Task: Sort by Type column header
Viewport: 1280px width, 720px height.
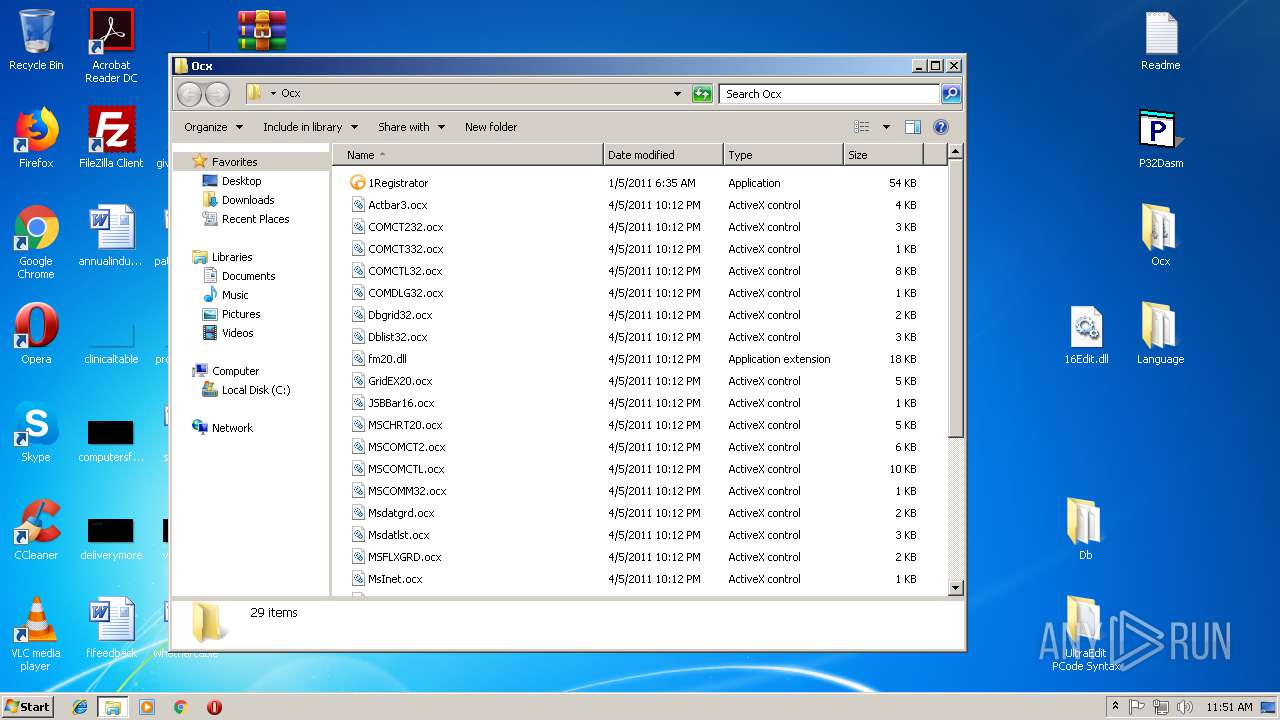Action: click(x=784, y=155)
